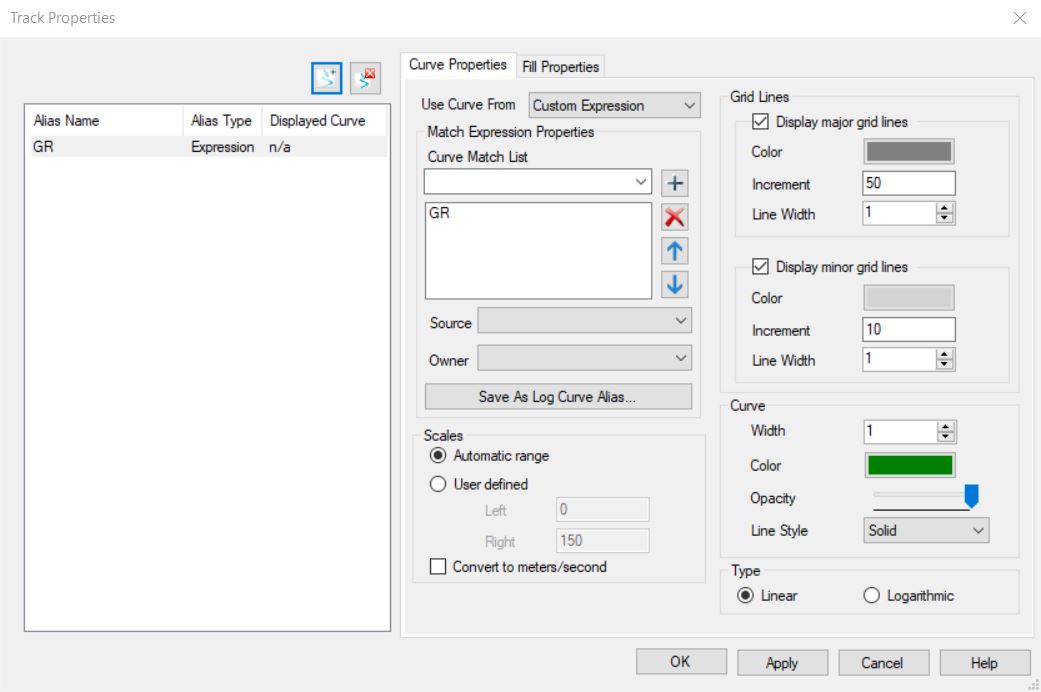The image size is (1041, 692).
Task: Click the Save As Log Curve Alias button
Action: point(557,397)
